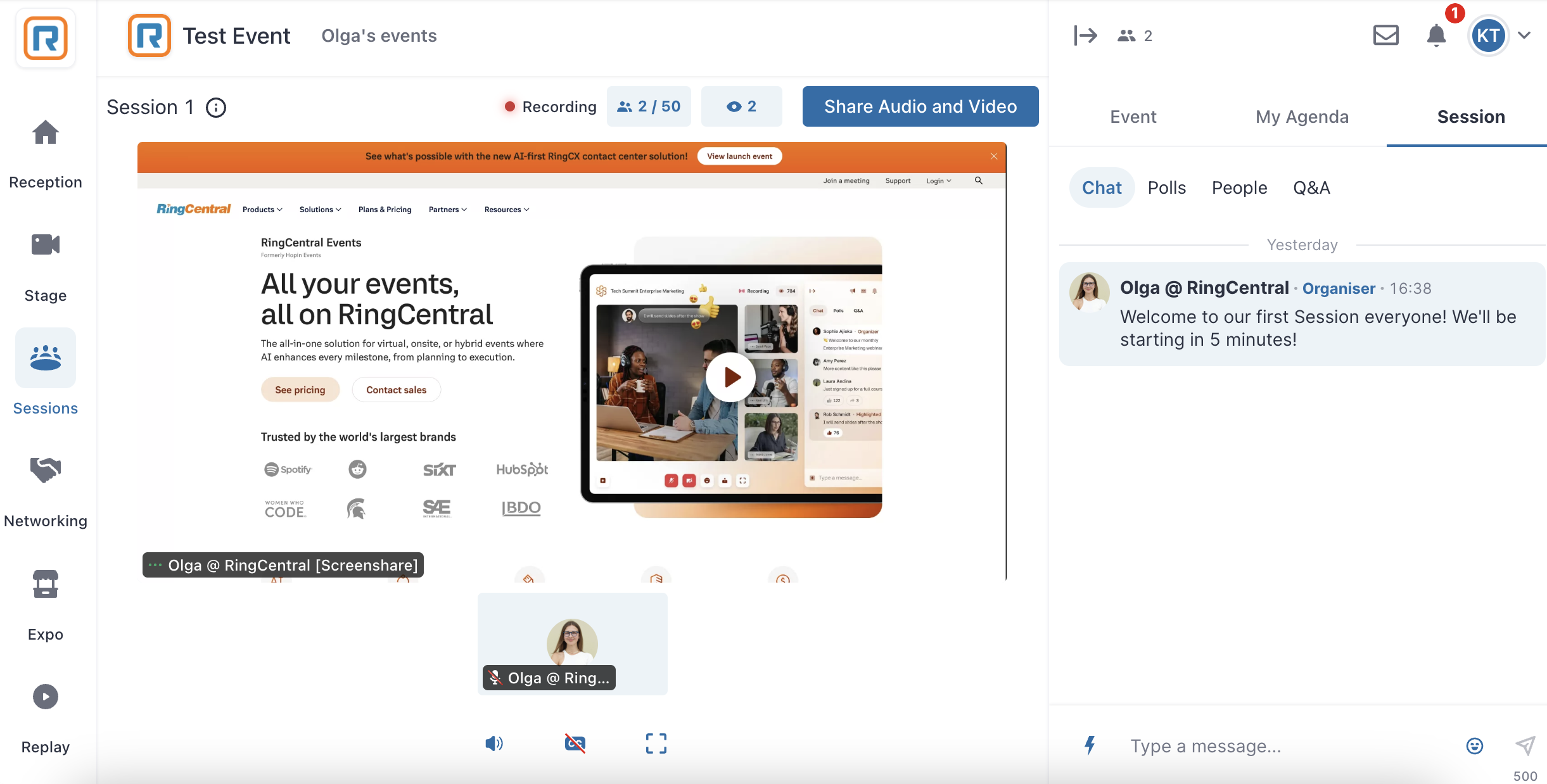View attendee count icon in header

pos(1126,35)
